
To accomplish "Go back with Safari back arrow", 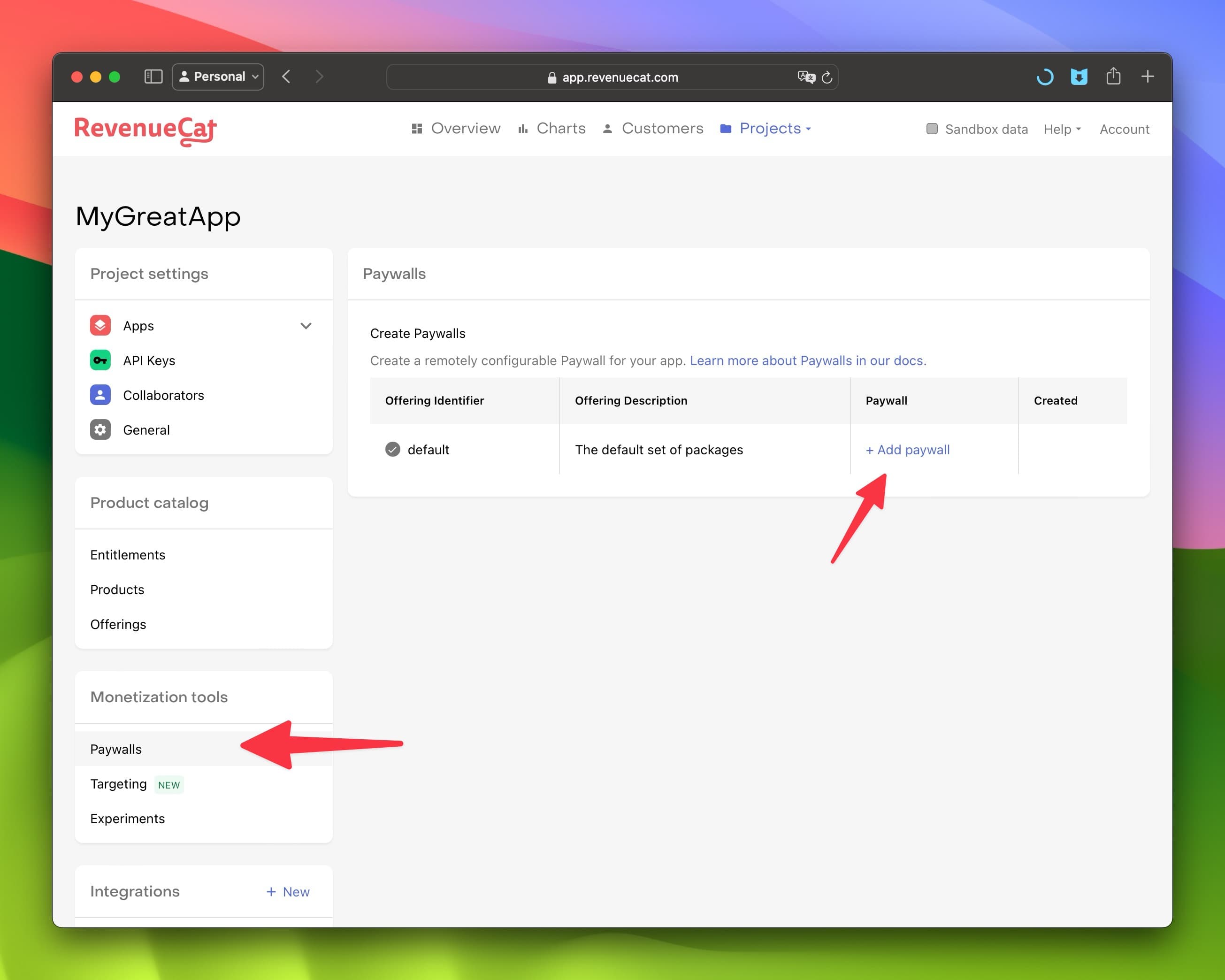I will (286, 77).
